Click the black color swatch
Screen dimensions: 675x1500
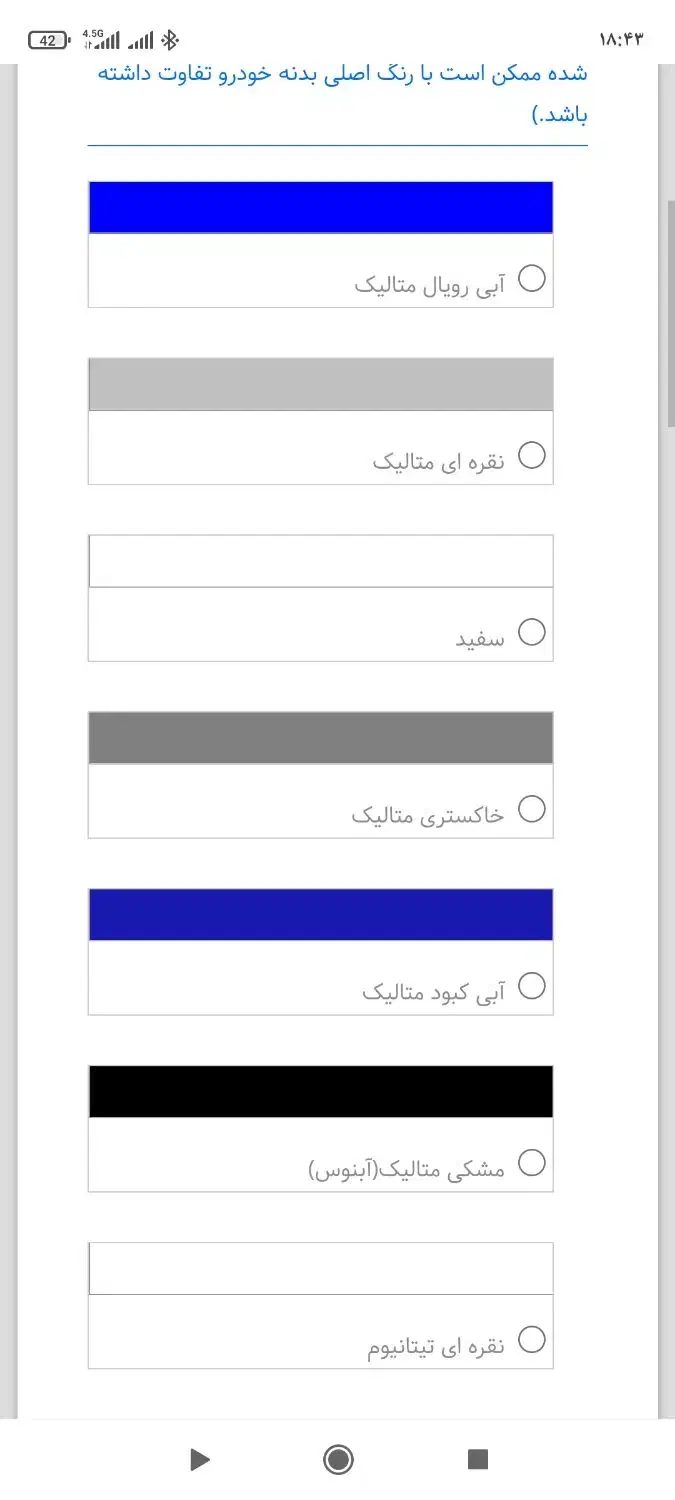tap(320, 1092)
